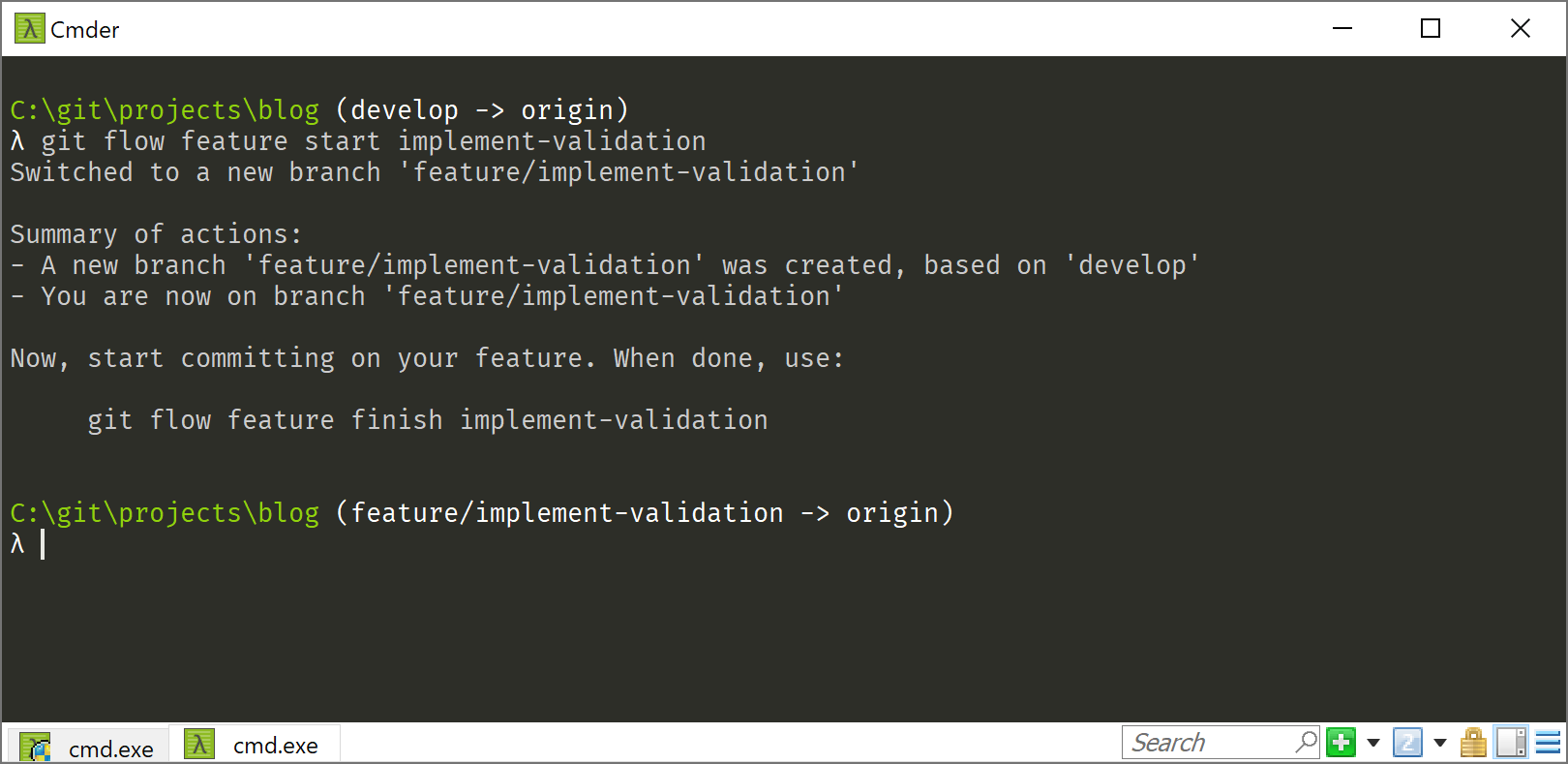Expand the console list dropdown arrow
This screenshot has height=764, width=1568.
tap(1440, 743)
